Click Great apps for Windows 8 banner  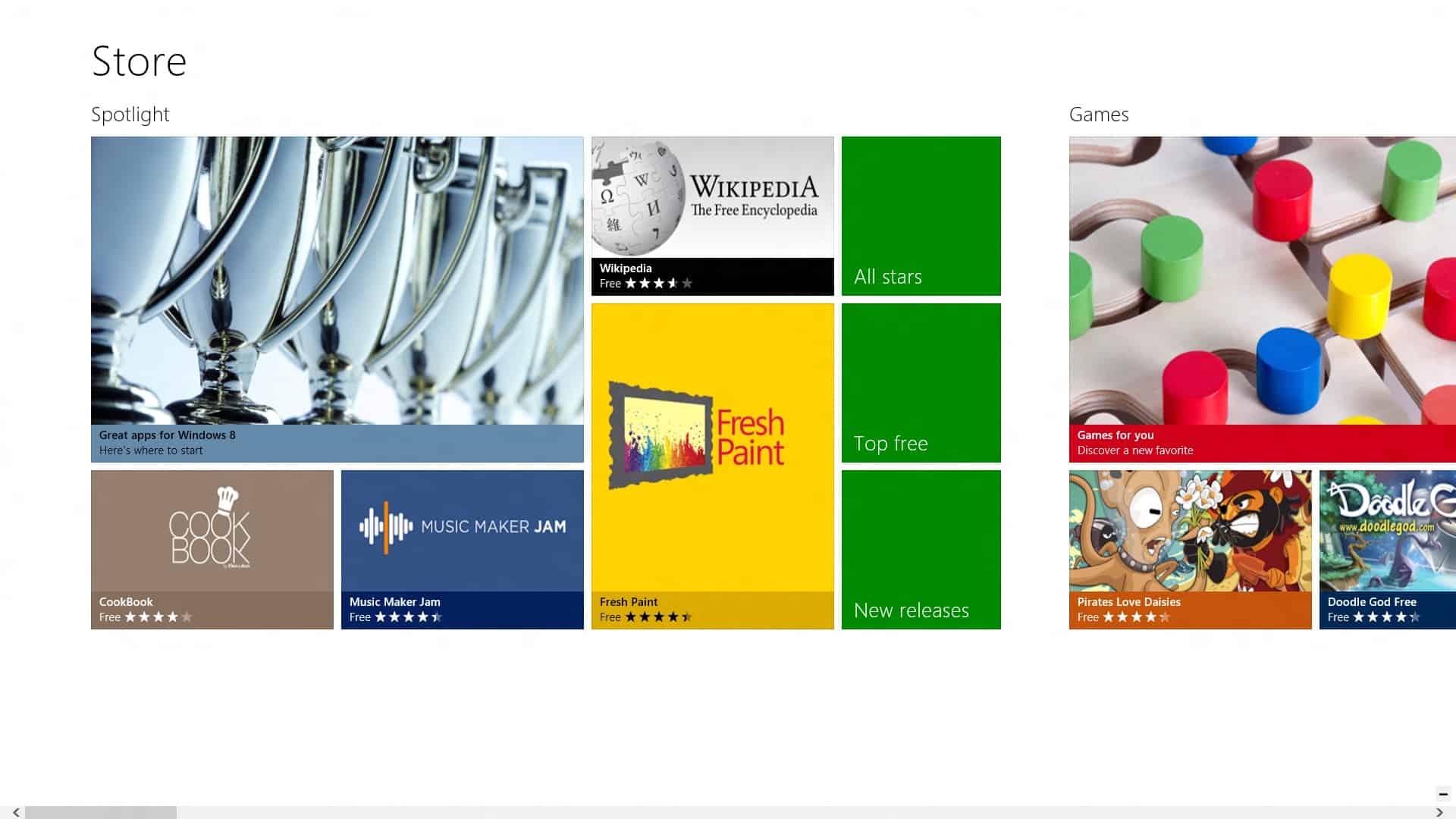click(x=337, y=299)
